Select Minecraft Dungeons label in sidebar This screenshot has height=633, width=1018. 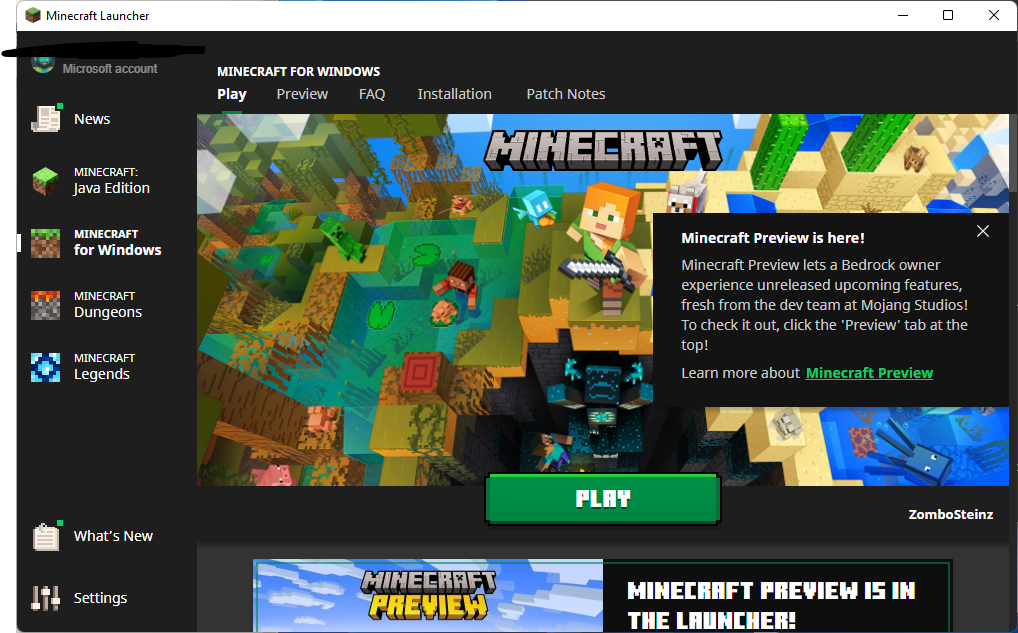pyautogui.click(x=108, y=305)
